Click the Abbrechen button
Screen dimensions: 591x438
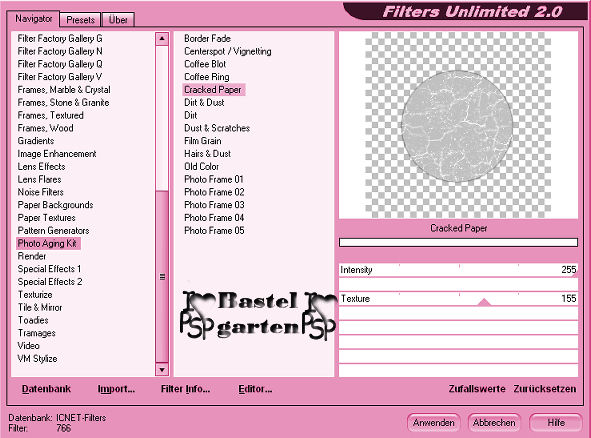click(x=494, y=423)
